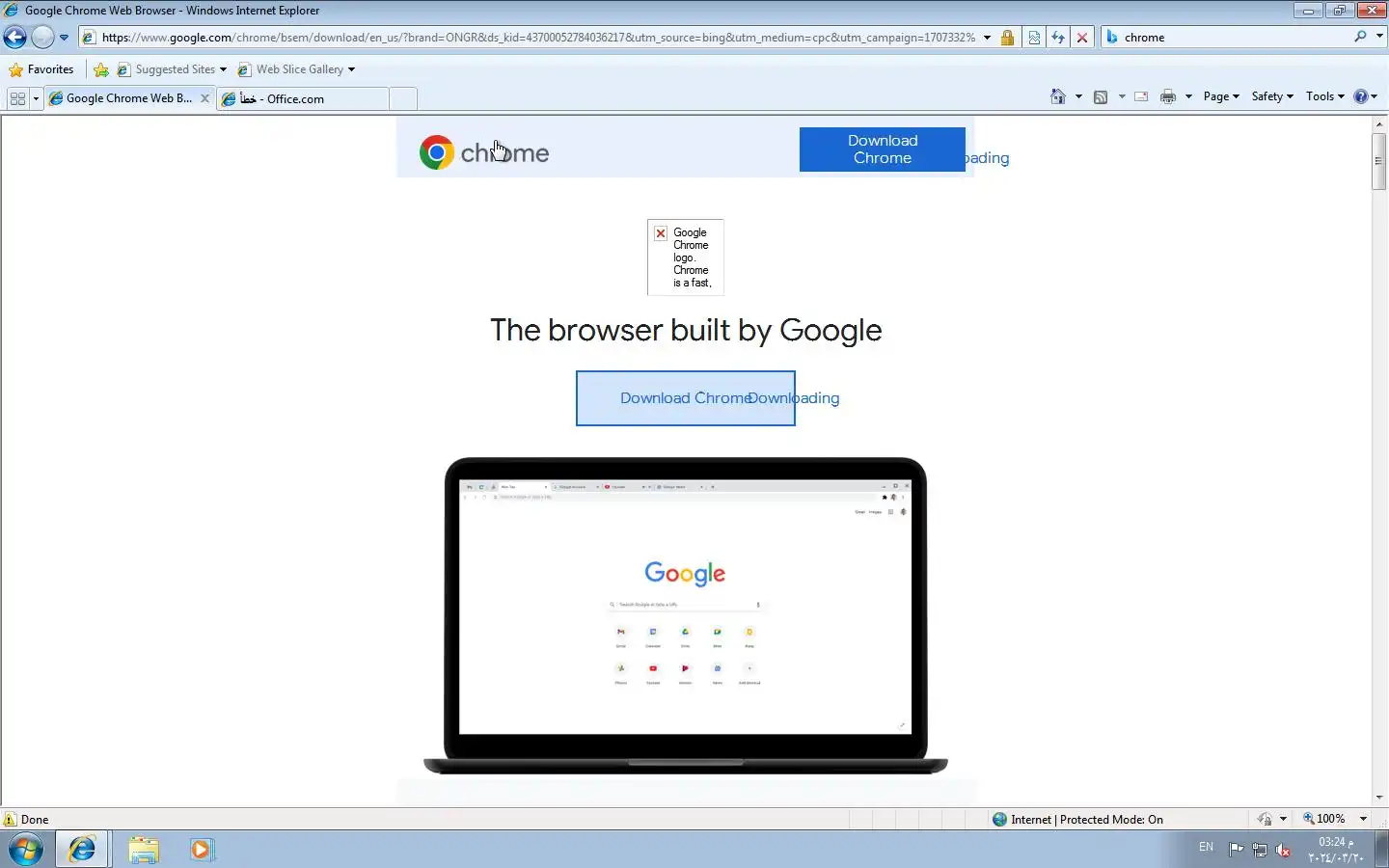Screen dimensions: 1389x868
Task: Click the Internet Explorer taskbar icon
Action: (82, 850)
